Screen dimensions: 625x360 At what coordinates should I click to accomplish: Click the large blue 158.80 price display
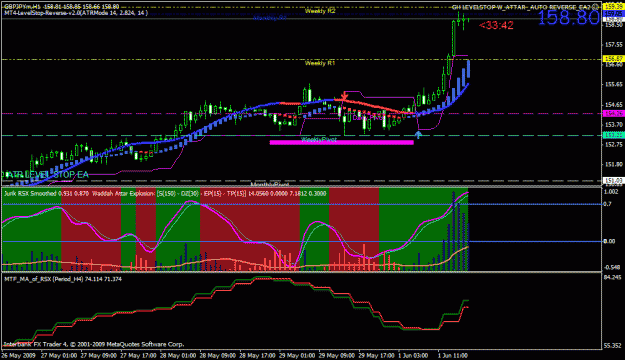click(x=569, y=18)
